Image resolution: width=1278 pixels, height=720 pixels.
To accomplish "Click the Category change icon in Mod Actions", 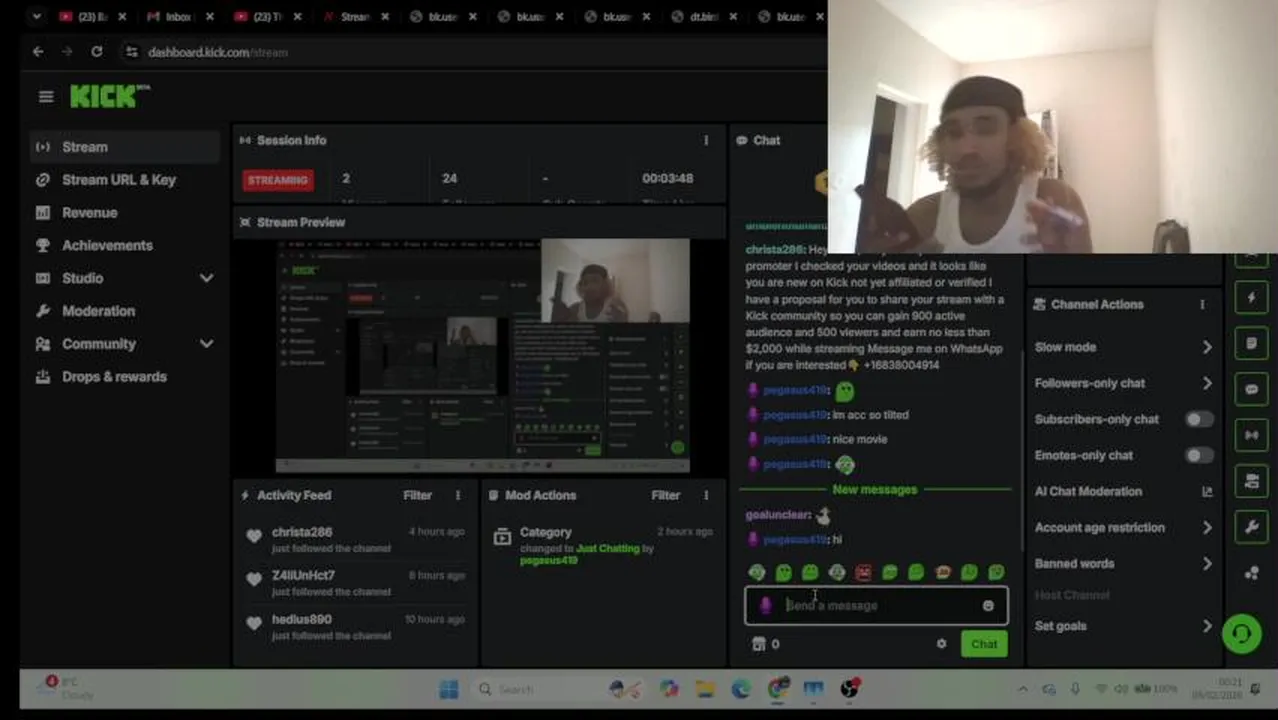I will (x=502, y=538).
